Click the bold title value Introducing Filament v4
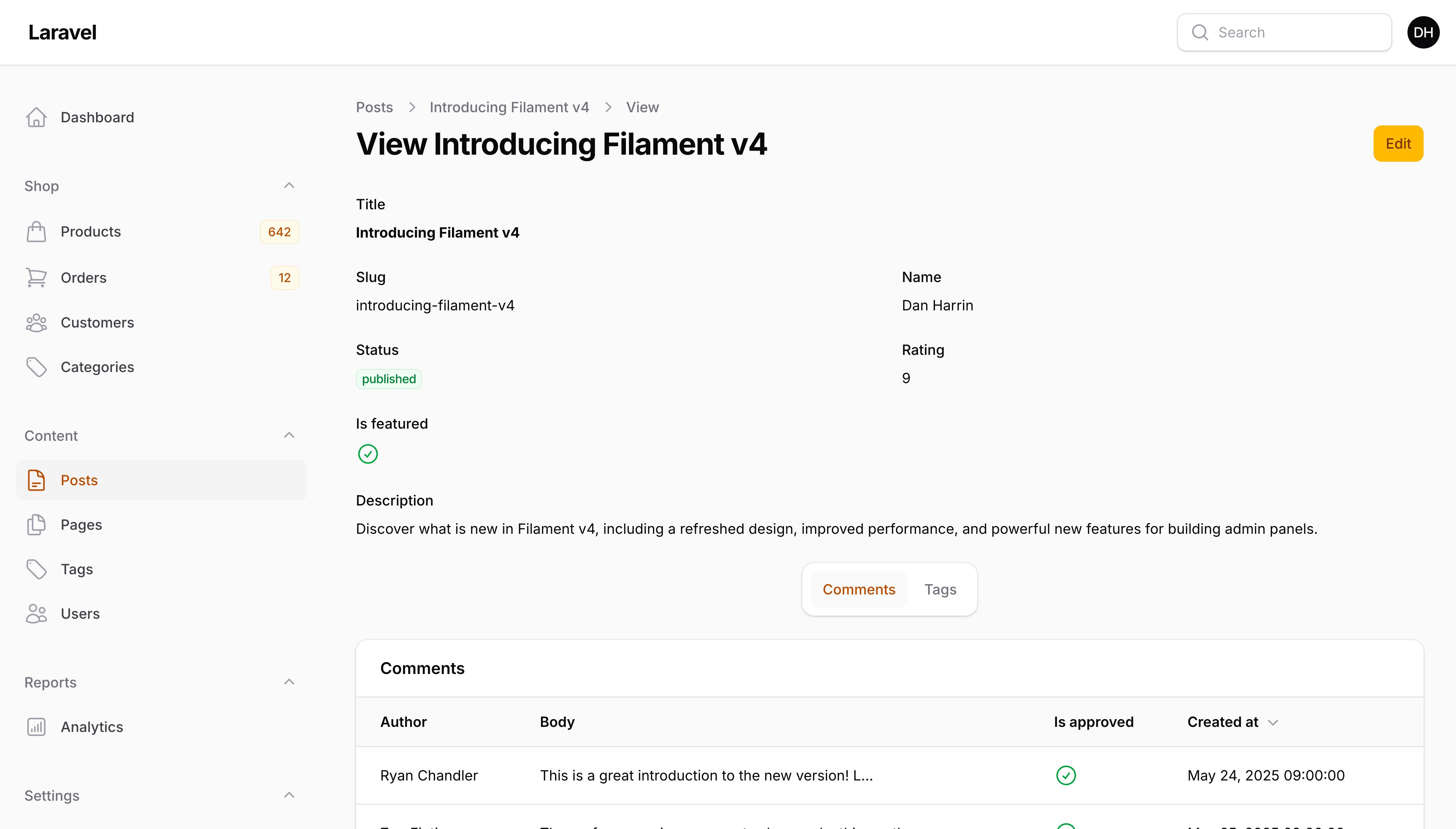The image size is (1456, 829). click(437, 233)
